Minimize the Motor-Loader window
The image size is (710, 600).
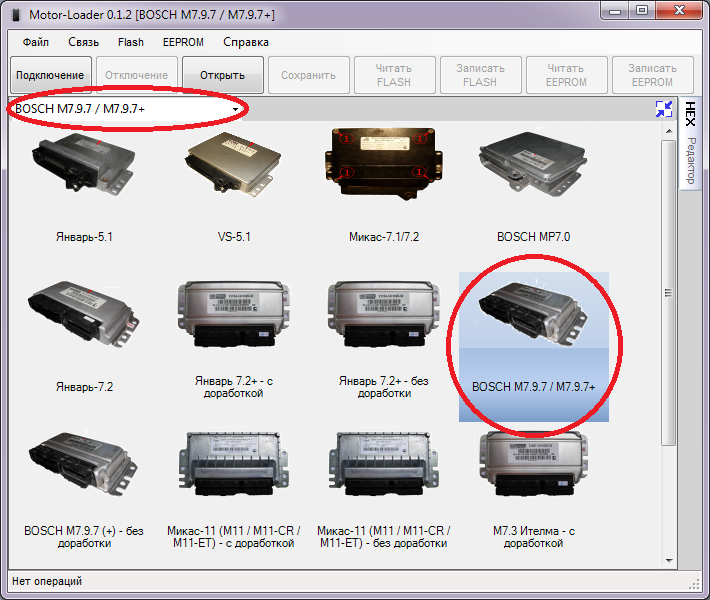coord(615,11)
